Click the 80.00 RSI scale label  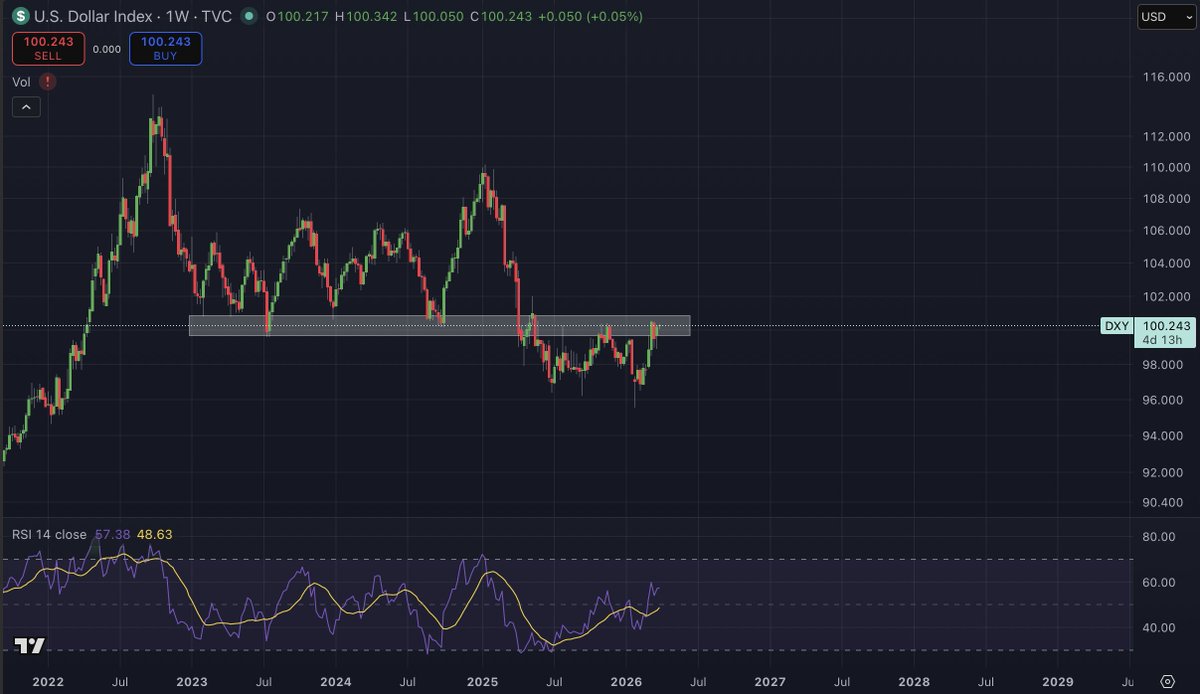(1157, 537)
